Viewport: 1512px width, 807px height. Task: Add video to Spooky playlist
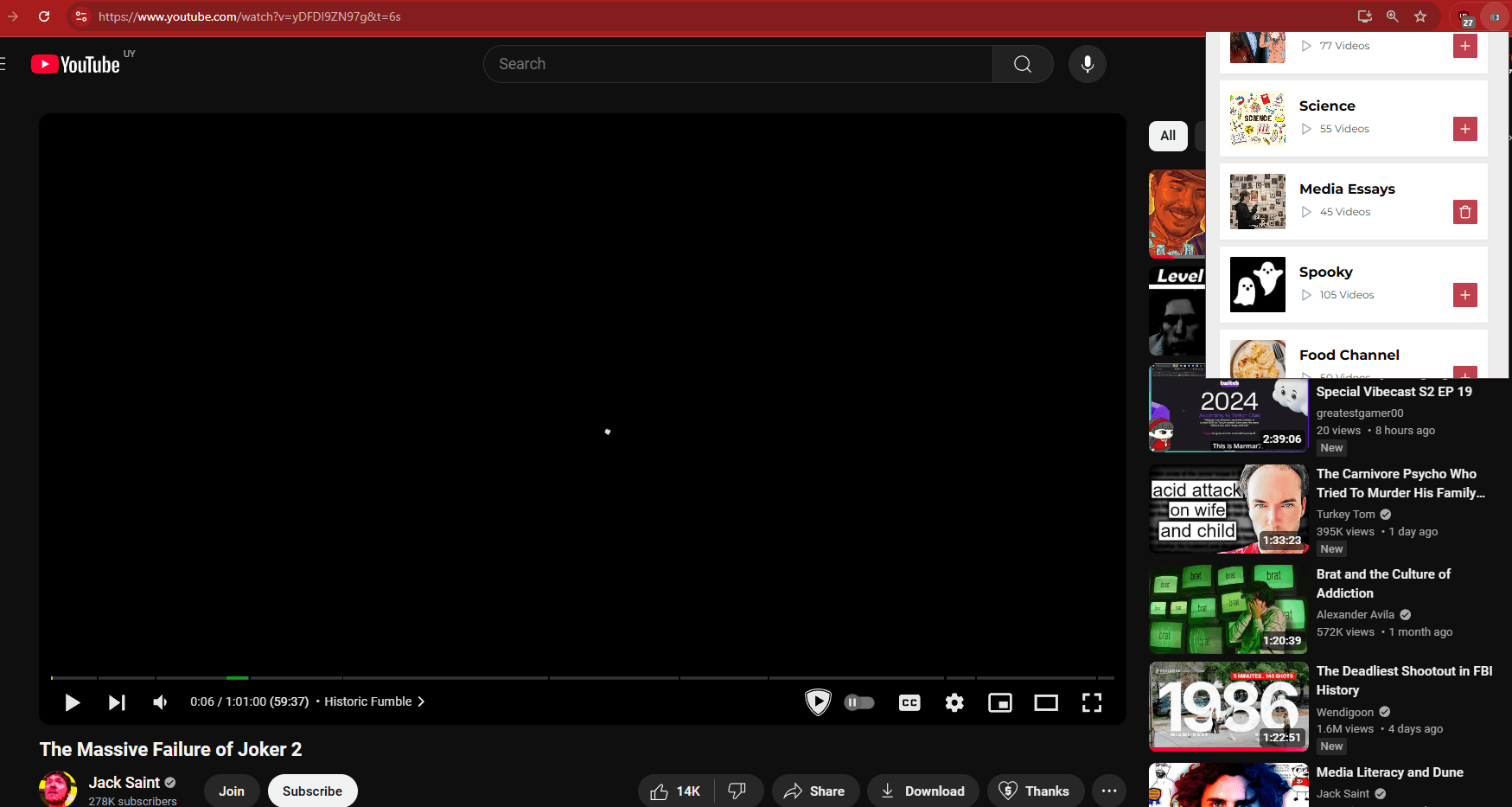point(1464,295)
